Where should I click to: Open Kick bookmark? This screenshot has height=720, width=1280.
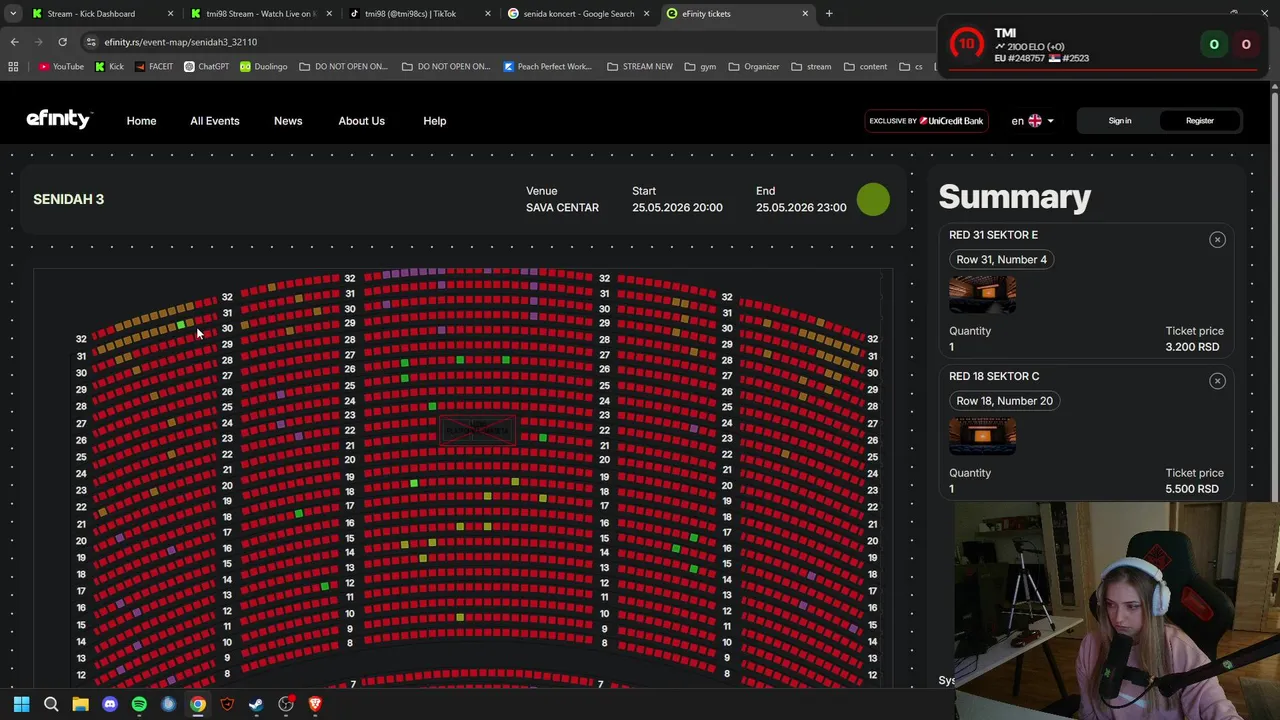pyautogui.click(x=109, y=67)
